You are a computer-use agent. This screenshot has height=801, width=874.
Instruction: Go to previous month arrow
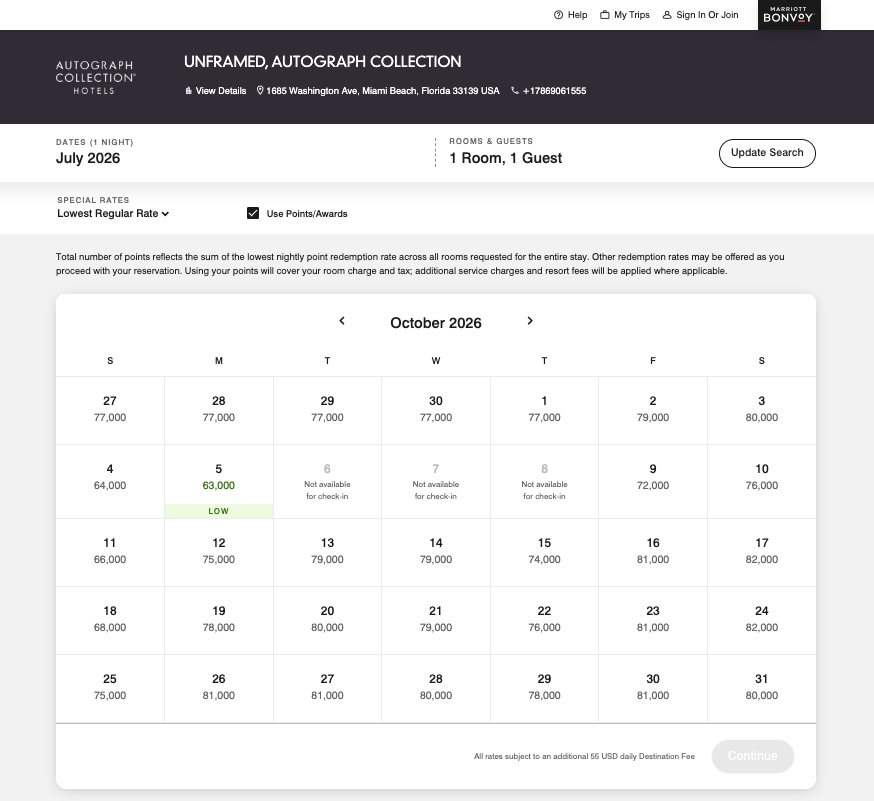[342, 321]
